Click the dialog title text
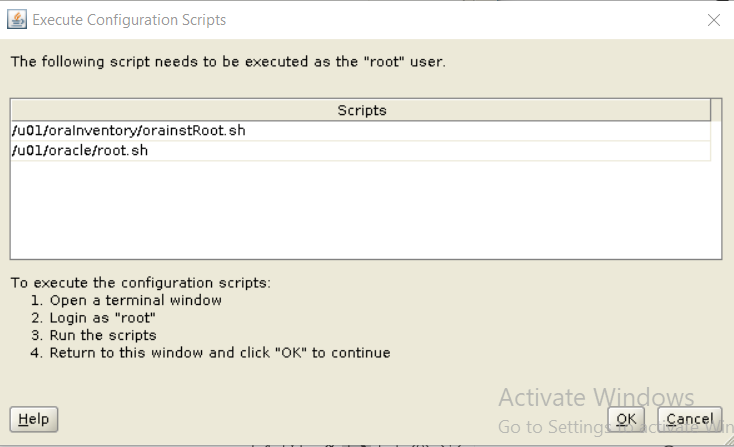This screenshot has height=447, width=734. 129,20
